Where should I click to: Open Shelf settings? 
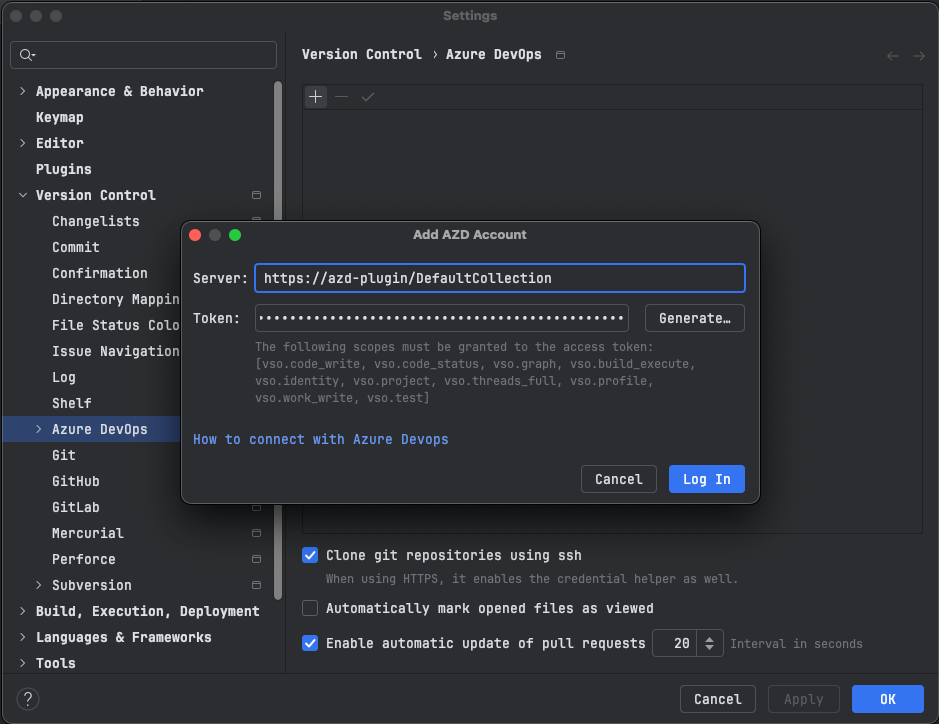72,403
